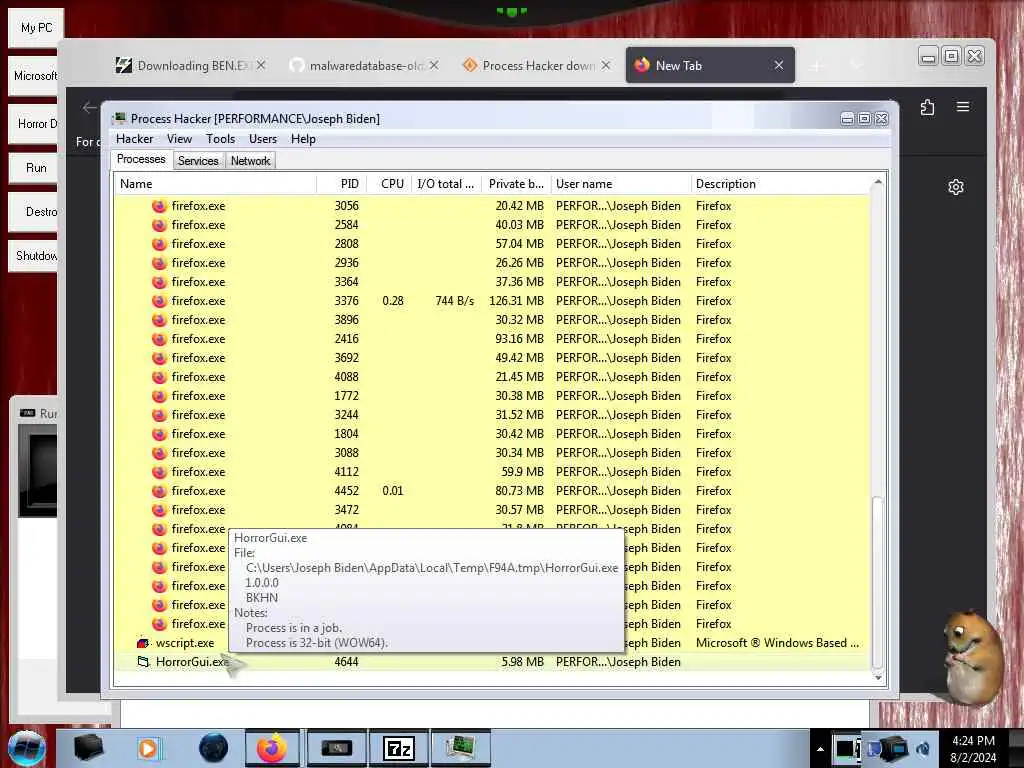The width and height of the screenshot is (1024, 768).
Task: Select firefox.exe process with PID 2936
Action: tap(492, 263)
